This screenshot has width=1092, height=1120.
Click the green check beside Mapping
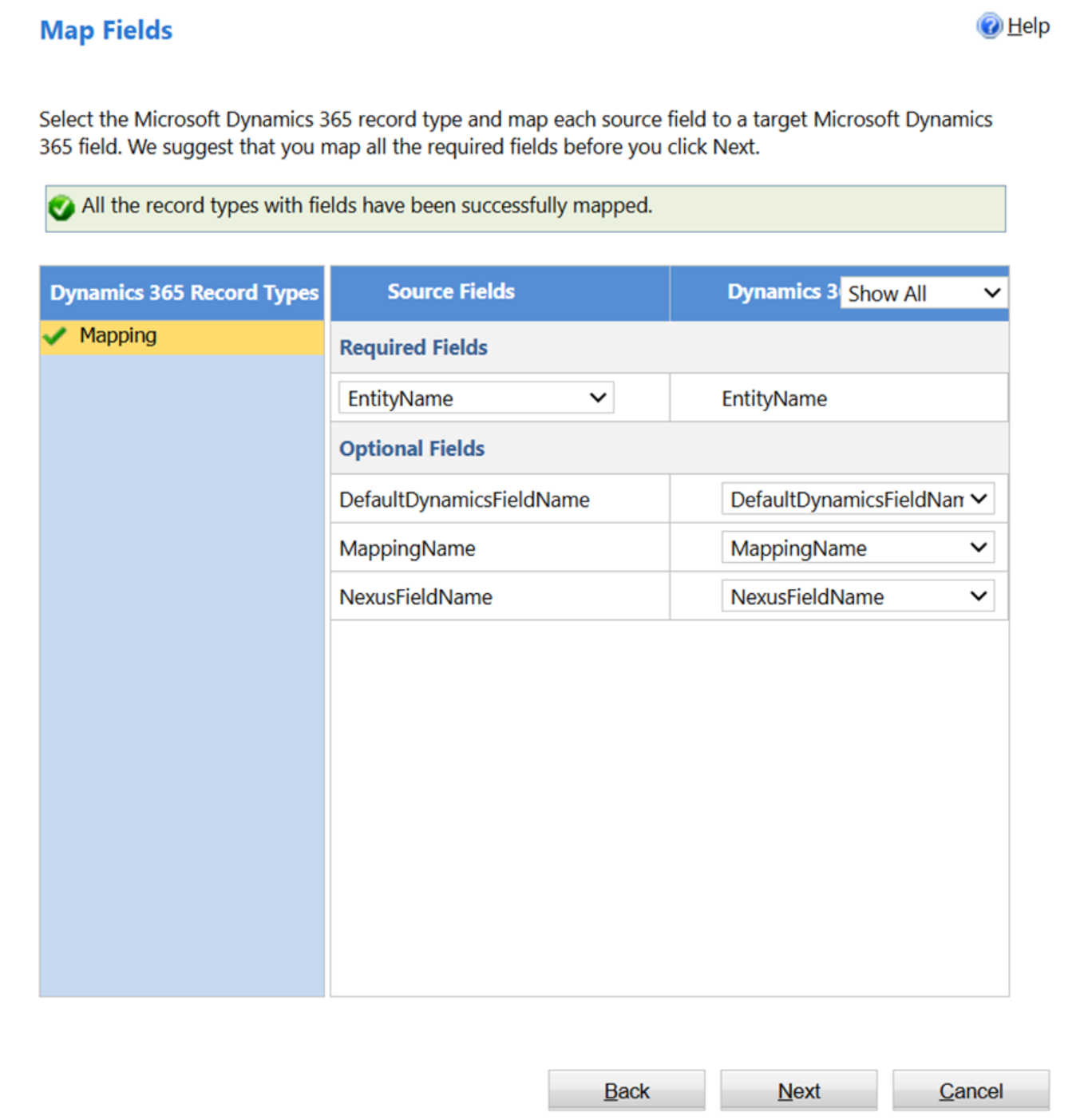(56, 336)
